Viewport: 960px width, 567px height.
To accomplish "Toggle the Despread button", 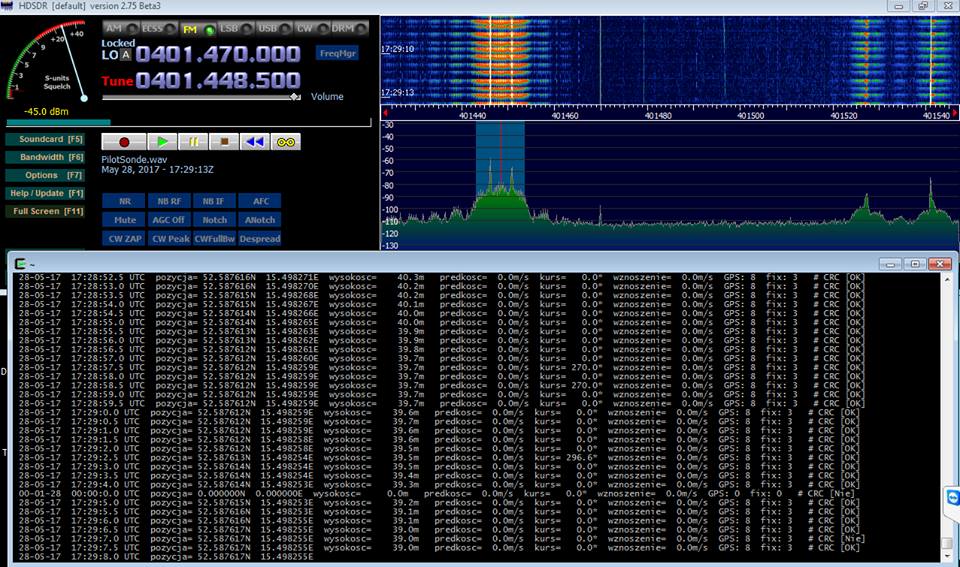I will [260, 239].
